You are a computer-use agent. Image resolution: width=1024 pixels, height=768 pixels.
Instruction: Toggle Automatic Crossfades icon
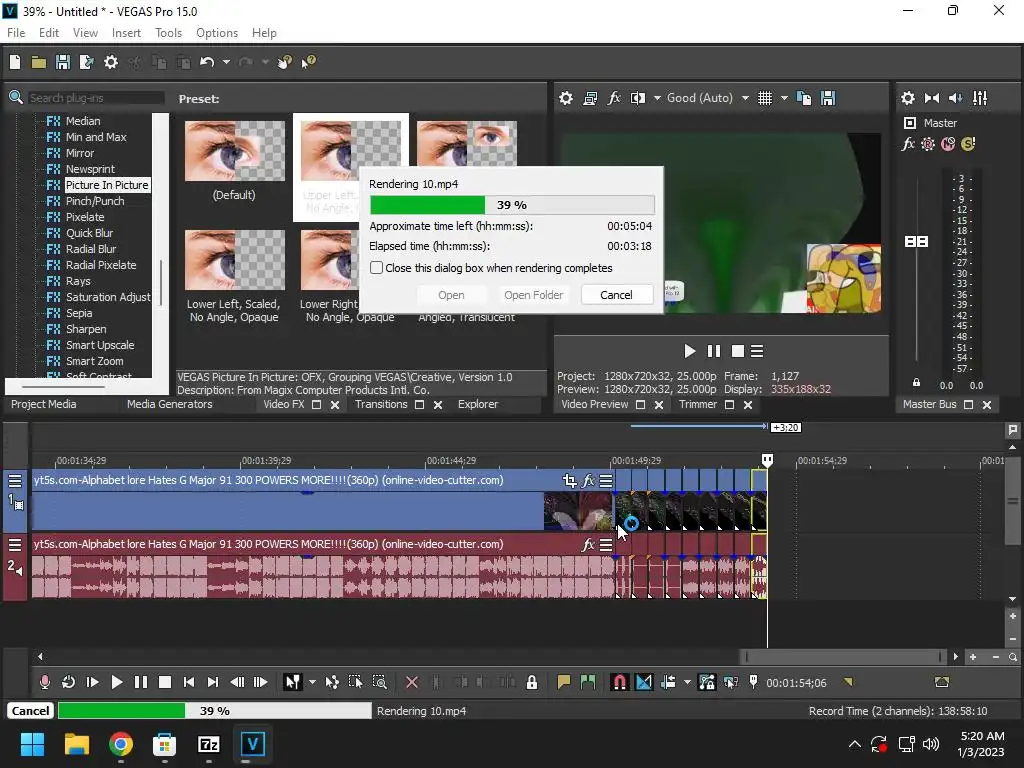[x=644, y=682]
